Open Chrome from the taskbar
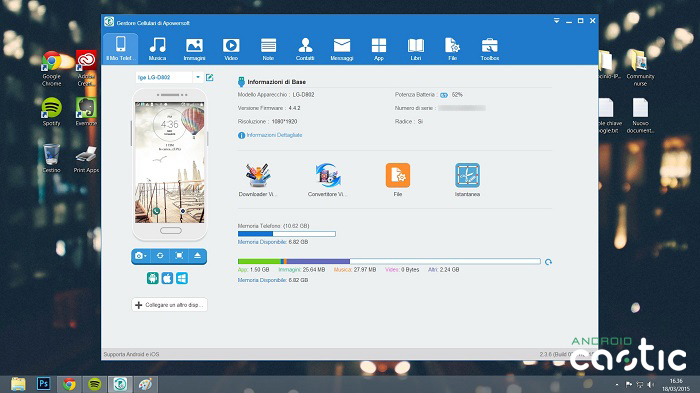Viewport: 700px width, 393px height. click(69, 384)
